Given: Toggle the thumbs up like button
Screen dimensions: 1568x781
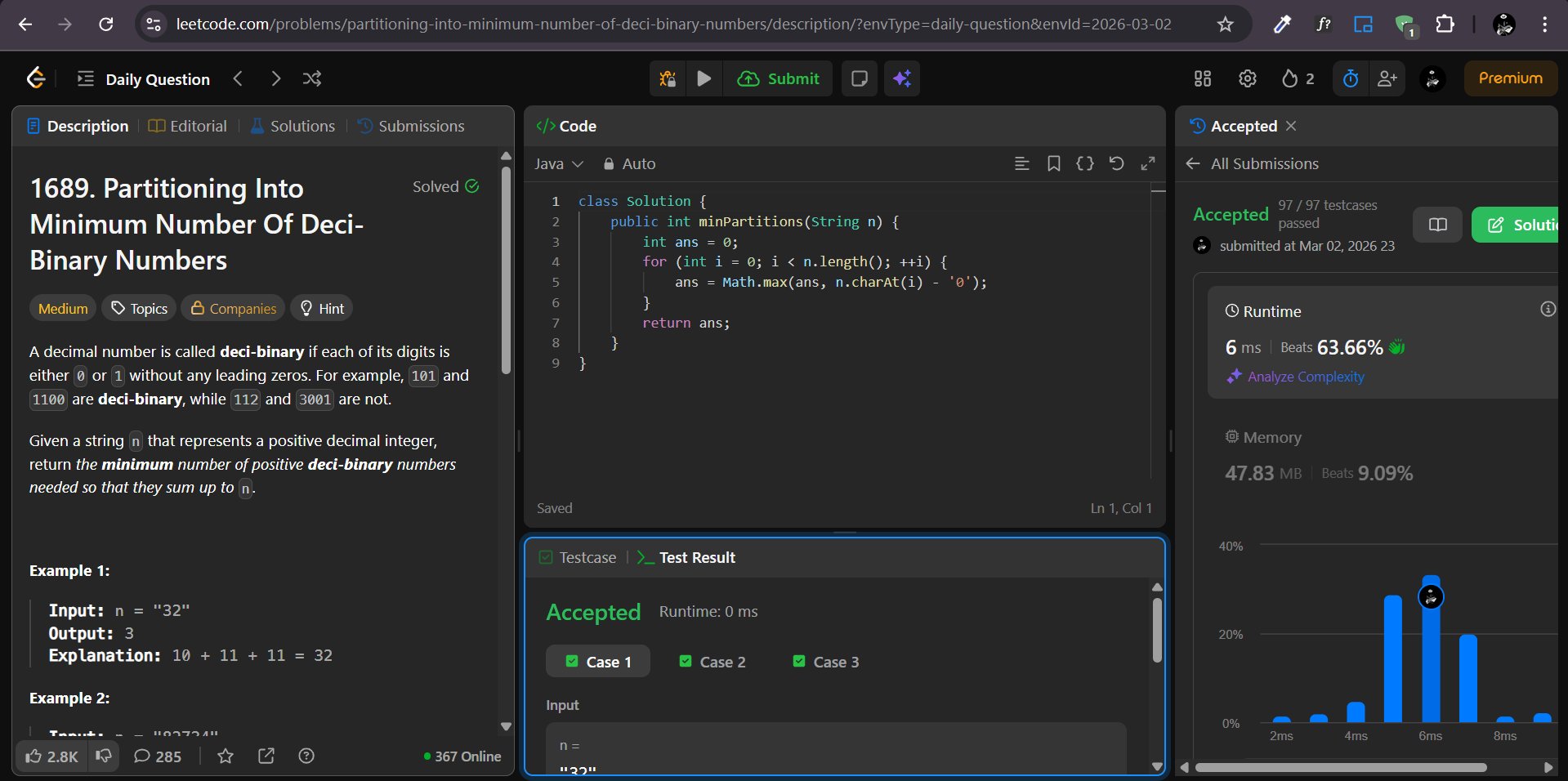Looking at the screenshot, I should [51, 756].
